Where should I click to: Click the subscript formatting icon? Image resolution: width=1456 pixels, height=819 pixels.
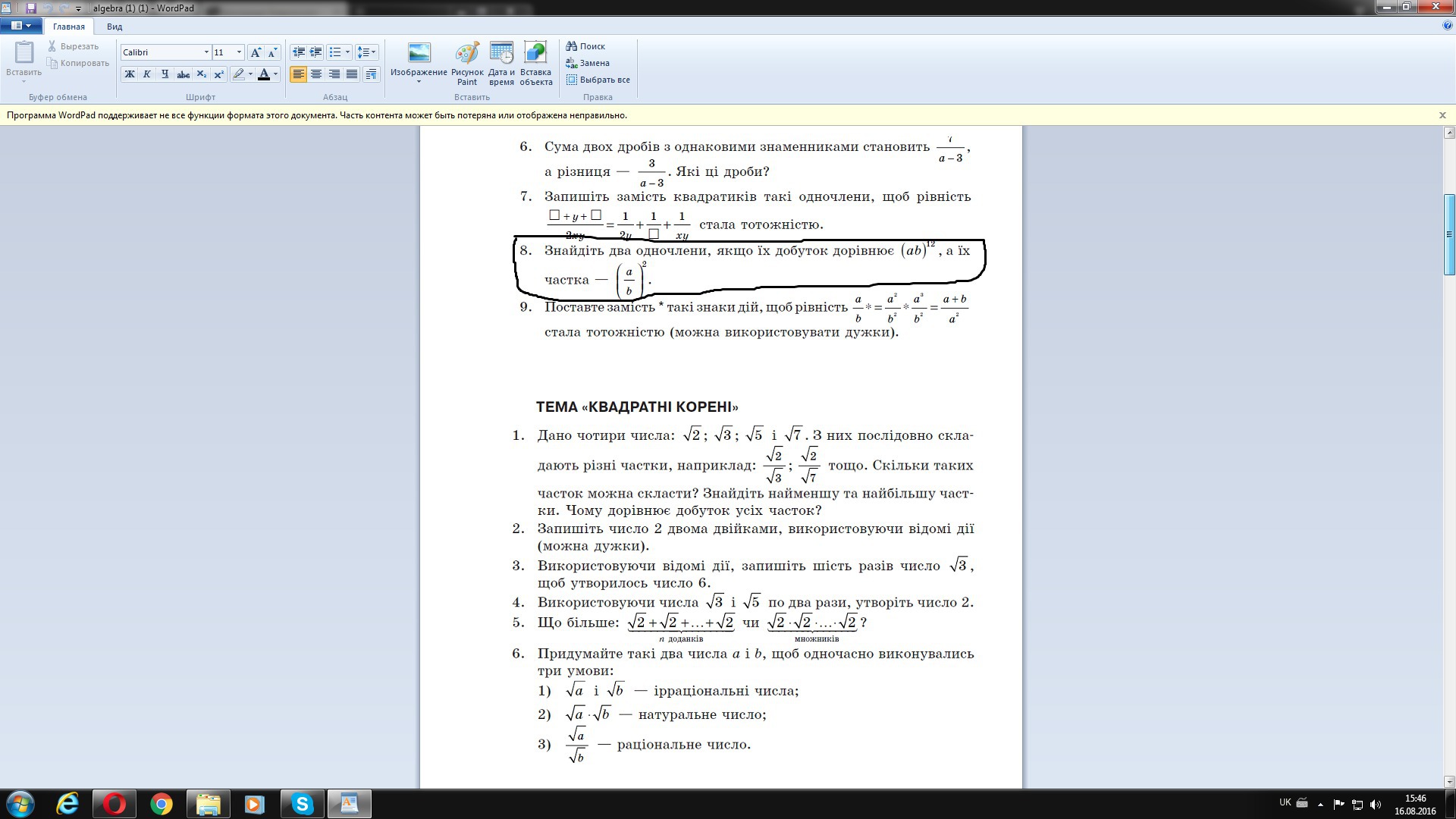point(201,74)
